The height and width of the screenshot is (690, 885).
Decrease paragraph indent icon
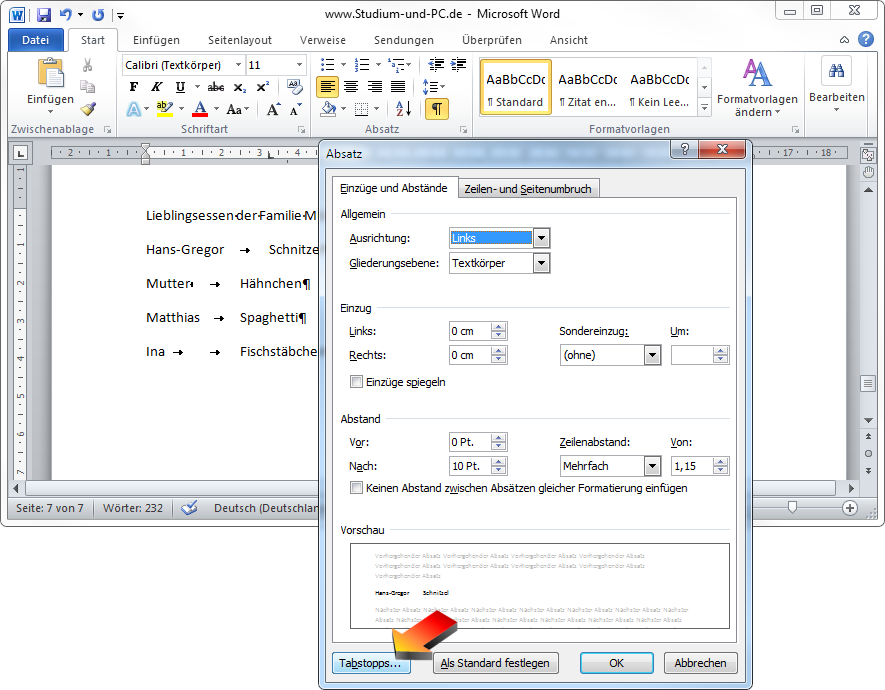click(x=436, y=64)
